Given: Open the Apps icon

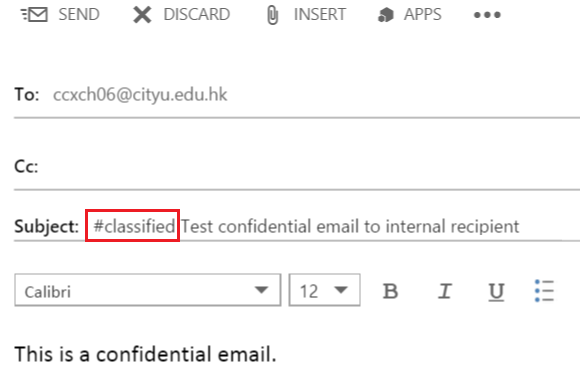Looking at the screenshot, I should coord(386,15).
